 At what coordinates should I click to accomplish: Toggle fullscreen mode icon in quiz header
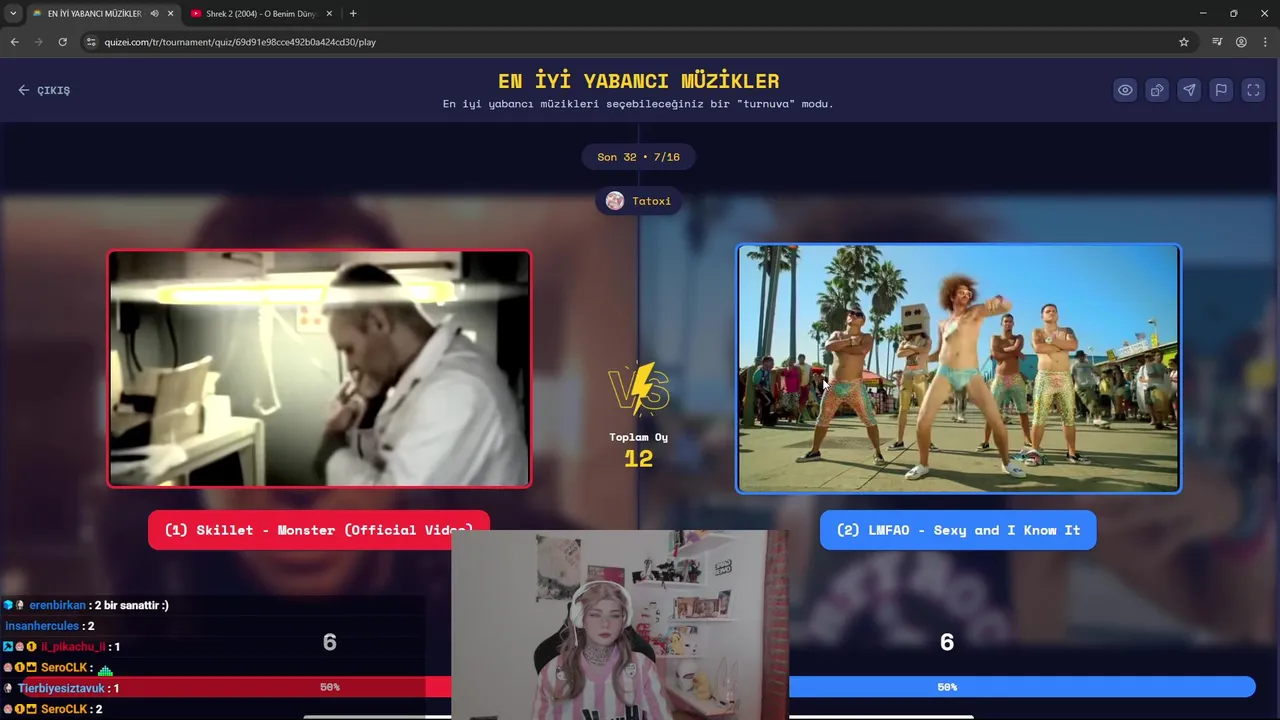pos(1253,90)
